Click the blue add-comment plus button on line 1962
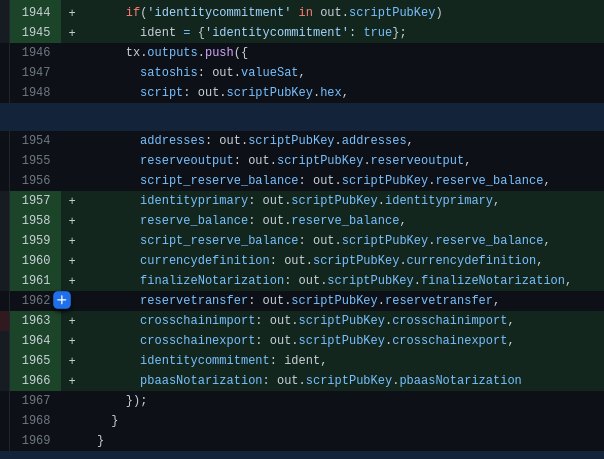 pyautogui.click(x=62, y=300)
